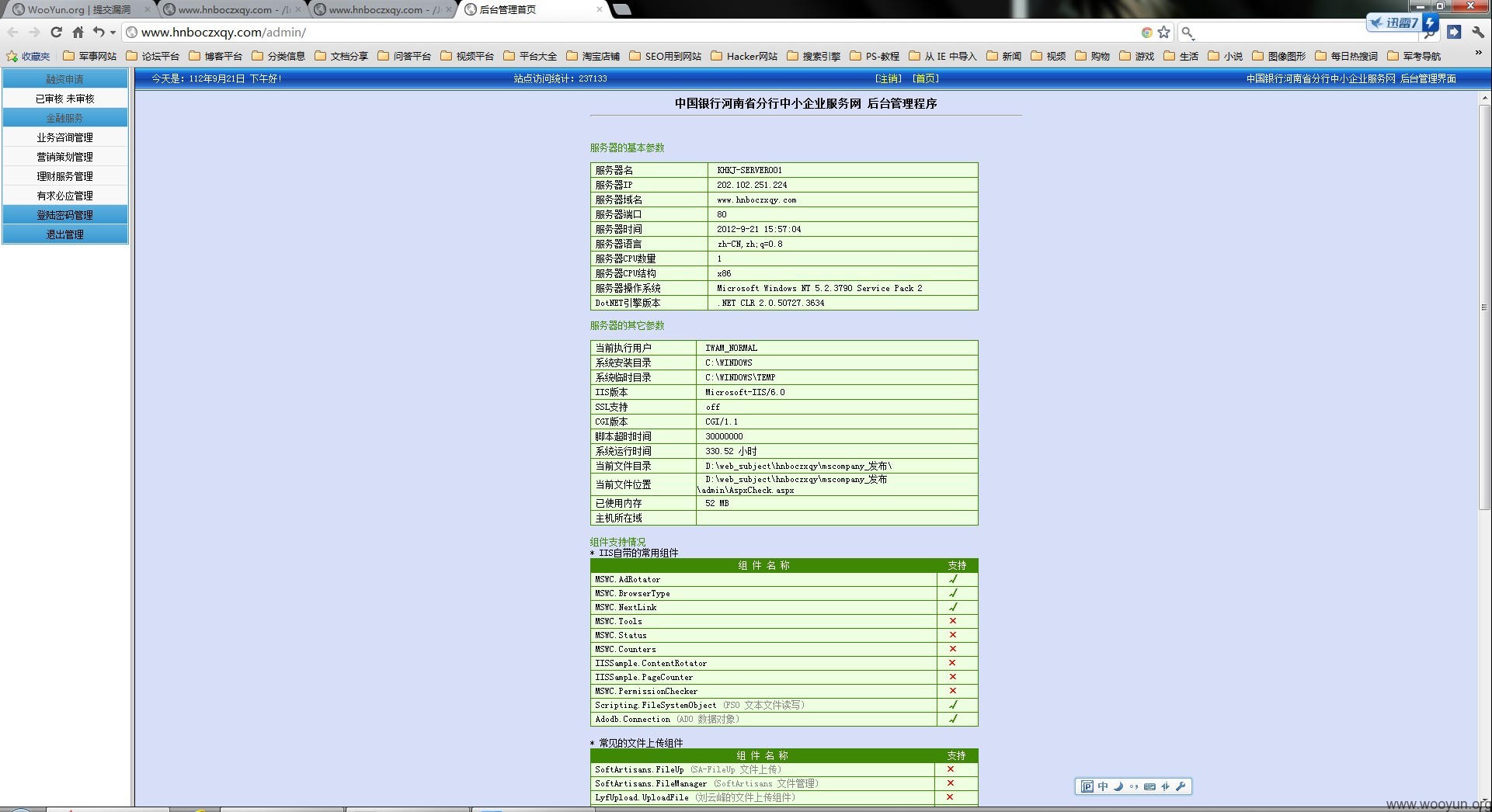Open the 图像图形 bookmark folder
The height and width of the screenshot is (812, 1492).
point(1278,56)
